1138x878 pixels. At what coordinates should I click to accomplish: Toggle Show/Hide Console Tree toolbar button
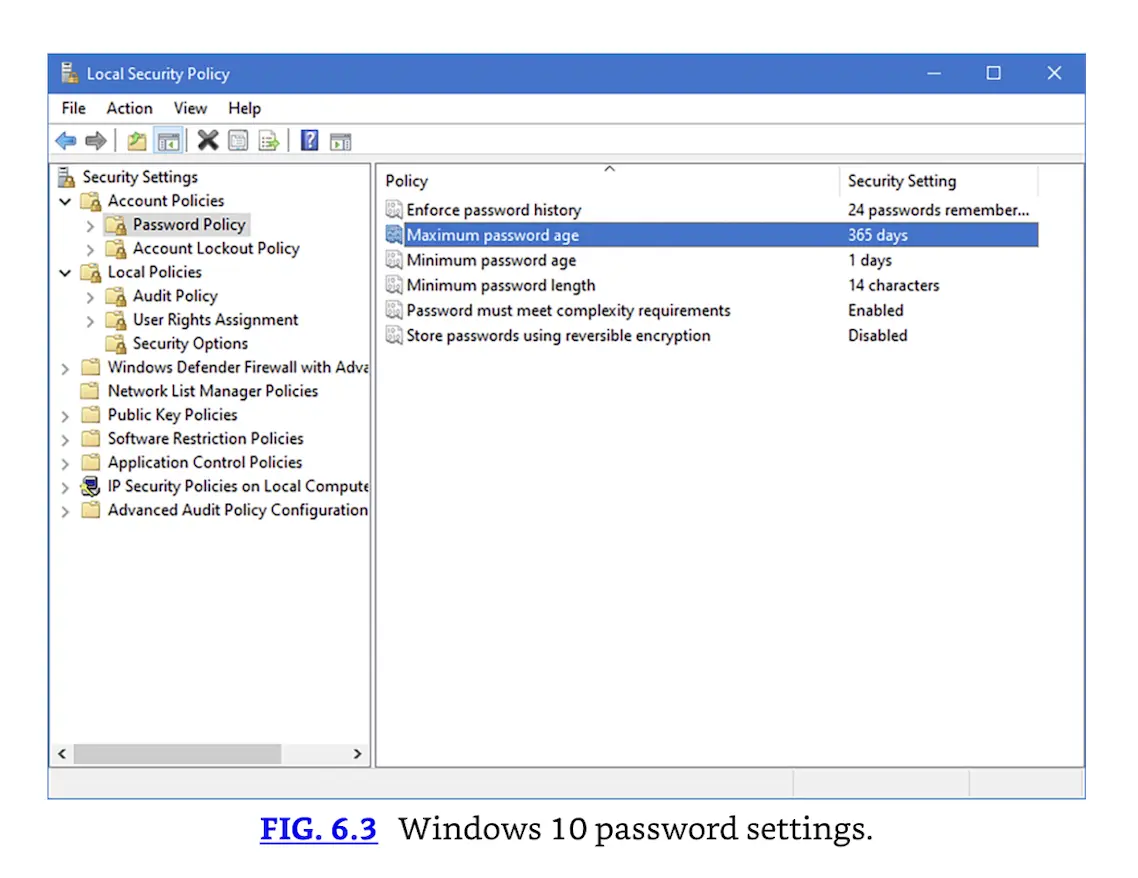168,141
